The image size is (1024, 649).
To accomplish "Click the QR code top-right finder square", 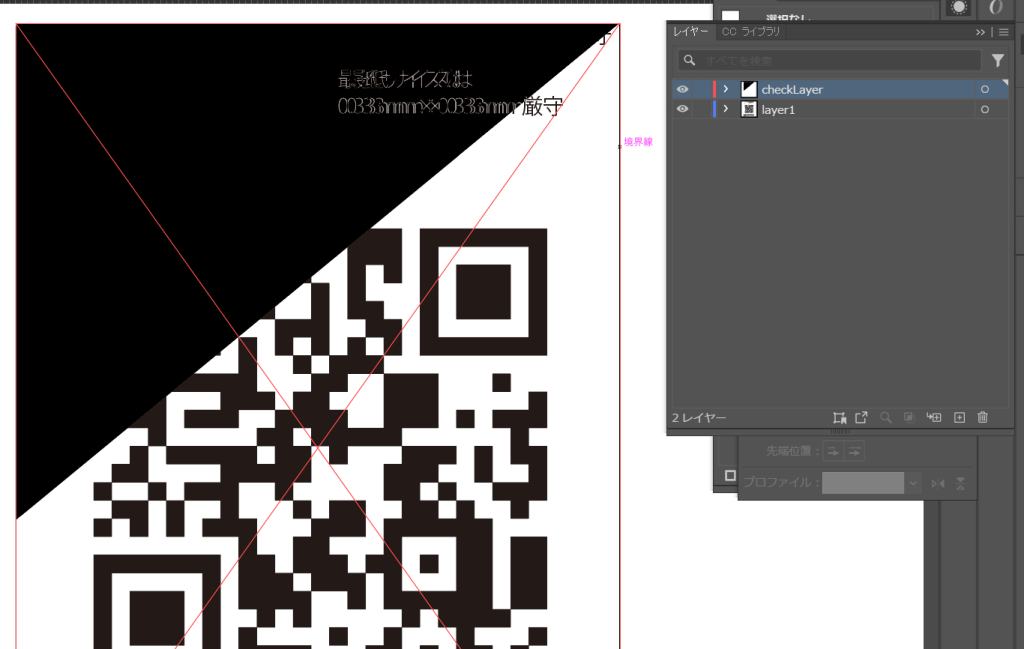I will 483,292.
